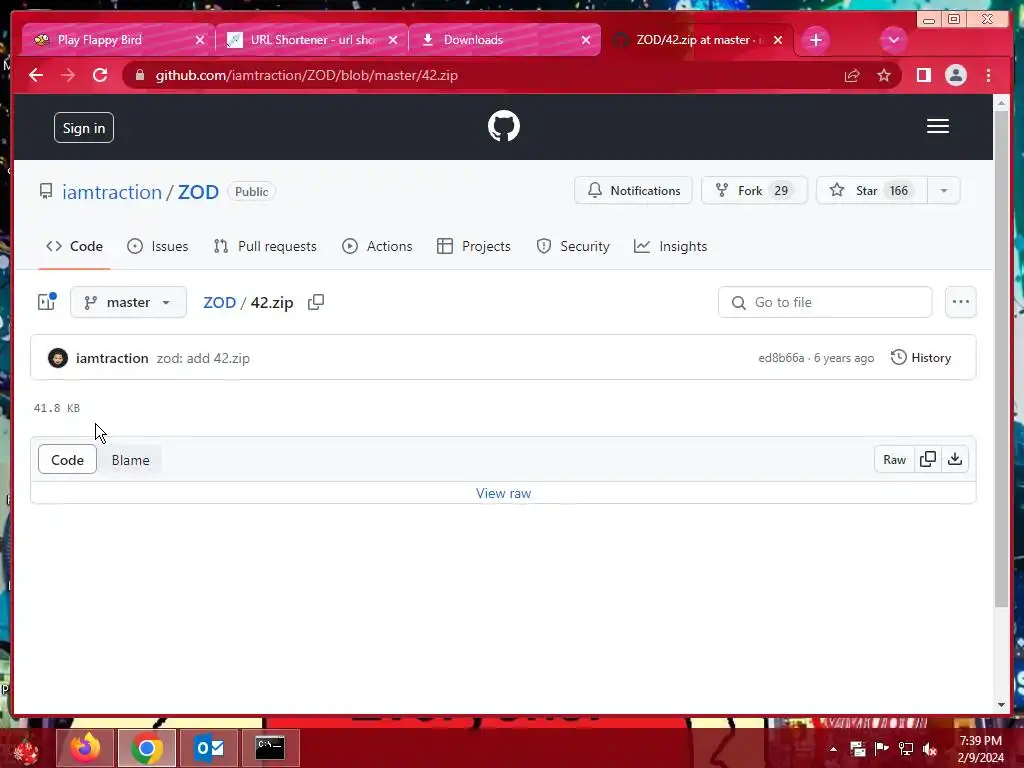Open the master branch dropdown
The height and width of the screenshot is (768, 1024).
[128, 302]
